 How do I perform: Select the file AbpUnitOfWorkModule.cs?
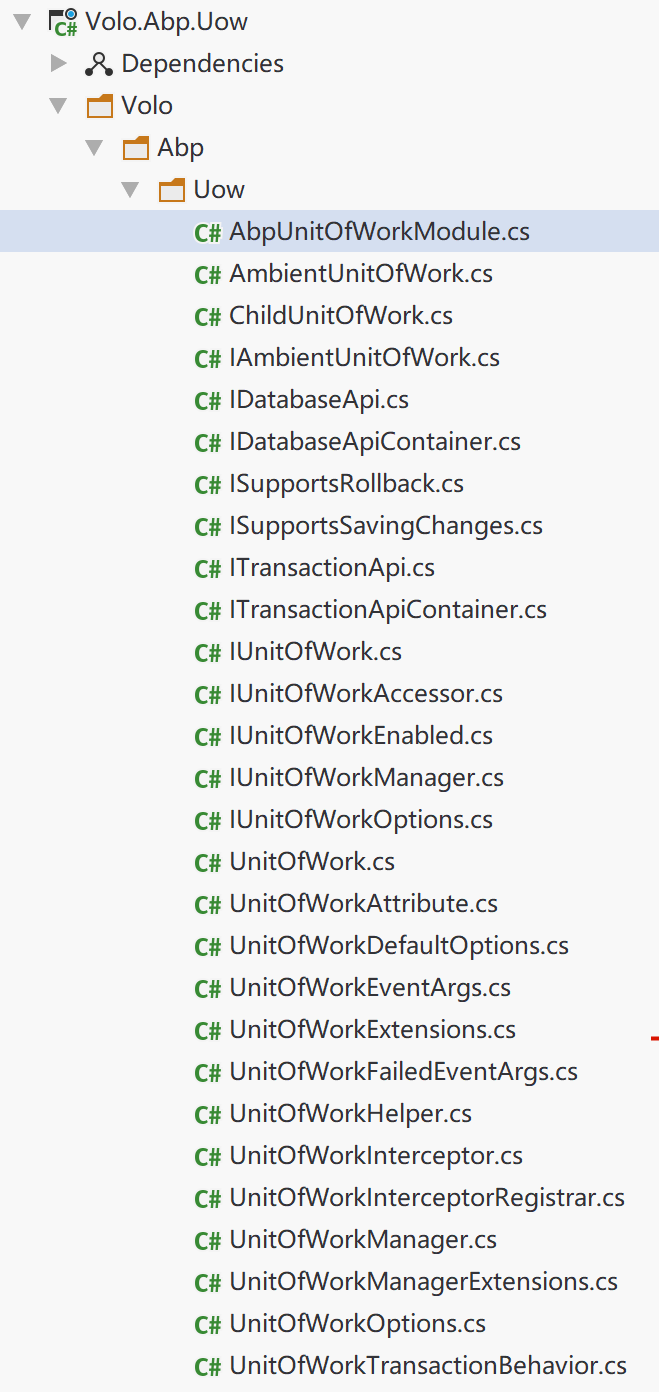tap(380, 232)
